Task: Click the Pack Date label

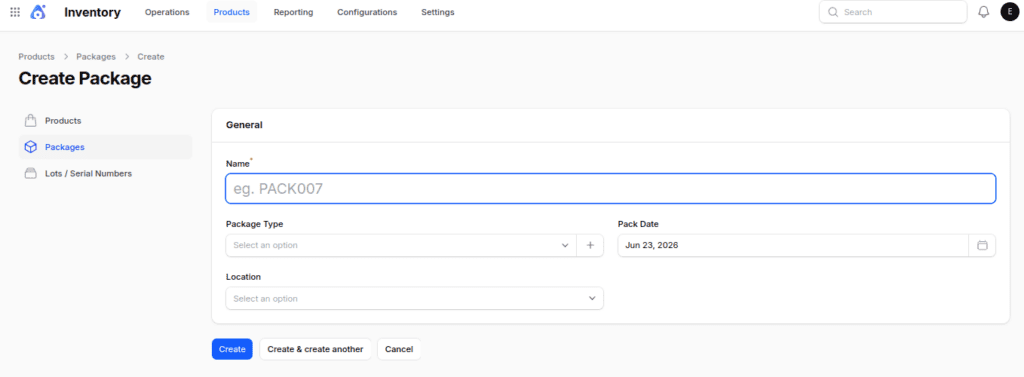Action: (638, 223)
